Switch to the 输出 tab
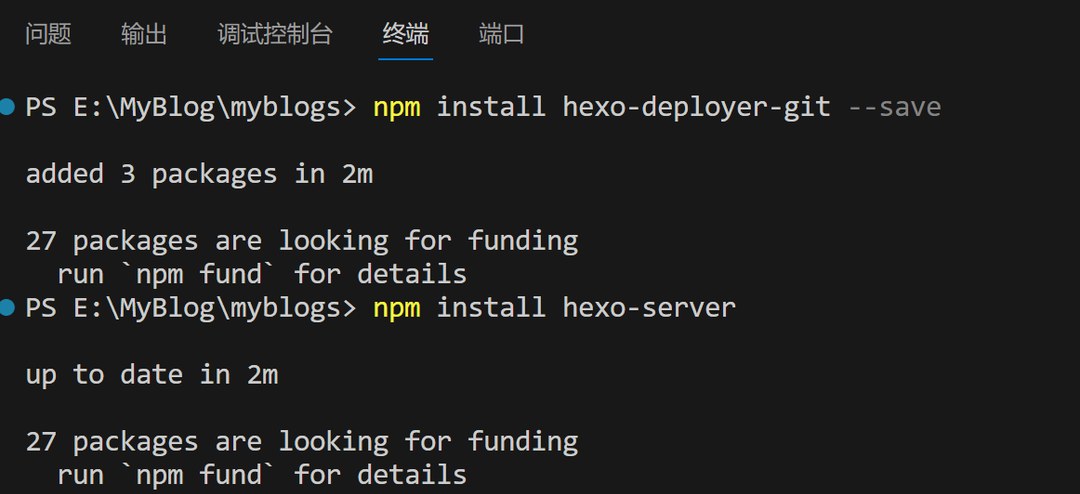The width and height of the screenshot is (1080, 494). pos(144,34)
